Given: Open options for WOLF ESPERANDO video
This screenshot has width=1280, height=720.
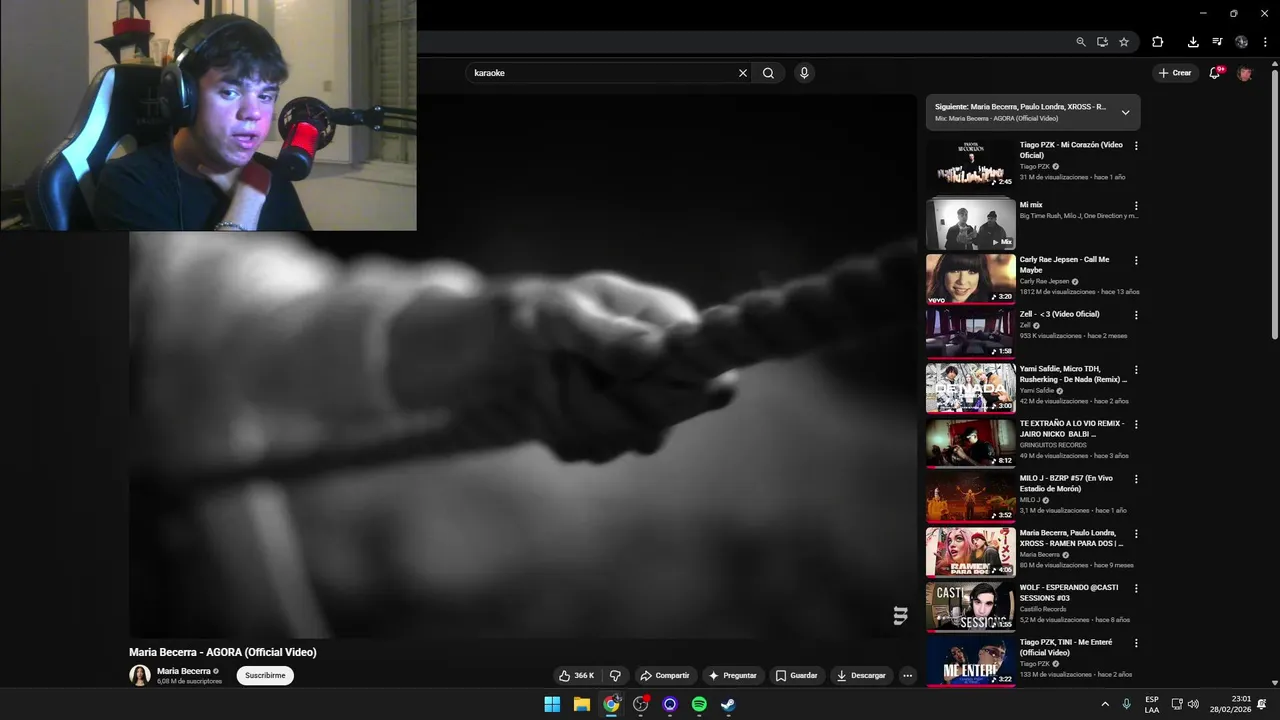Looking at the screenshot, I should coord(1136,589).
